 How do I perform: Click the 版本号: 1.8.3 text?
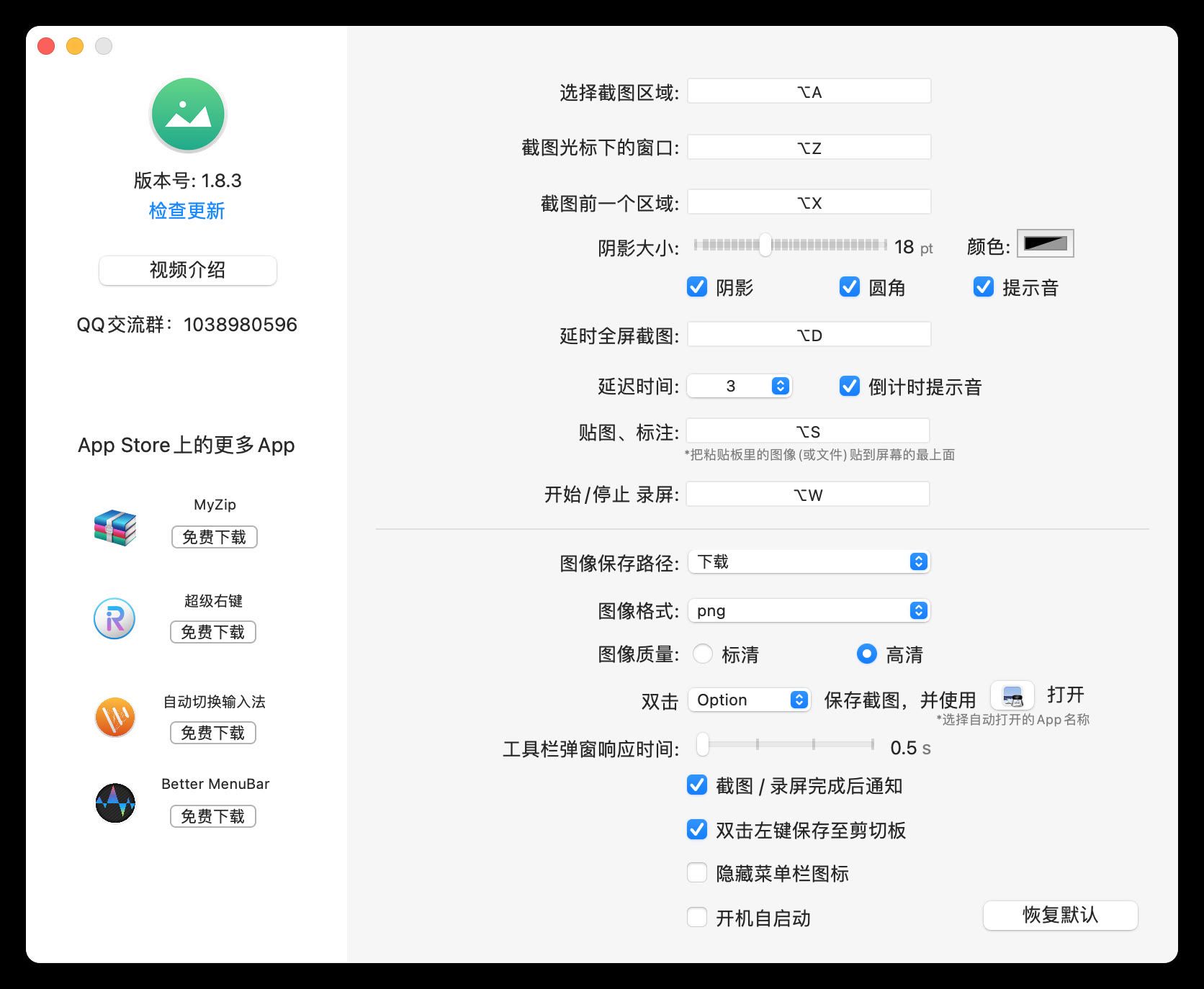pyautogui.click(x=188, y=181)
